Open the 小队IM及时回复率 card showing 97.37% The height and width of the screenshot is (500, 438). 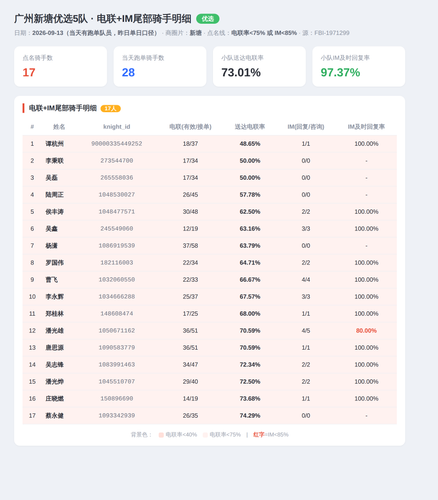click(x=358, y=66)
